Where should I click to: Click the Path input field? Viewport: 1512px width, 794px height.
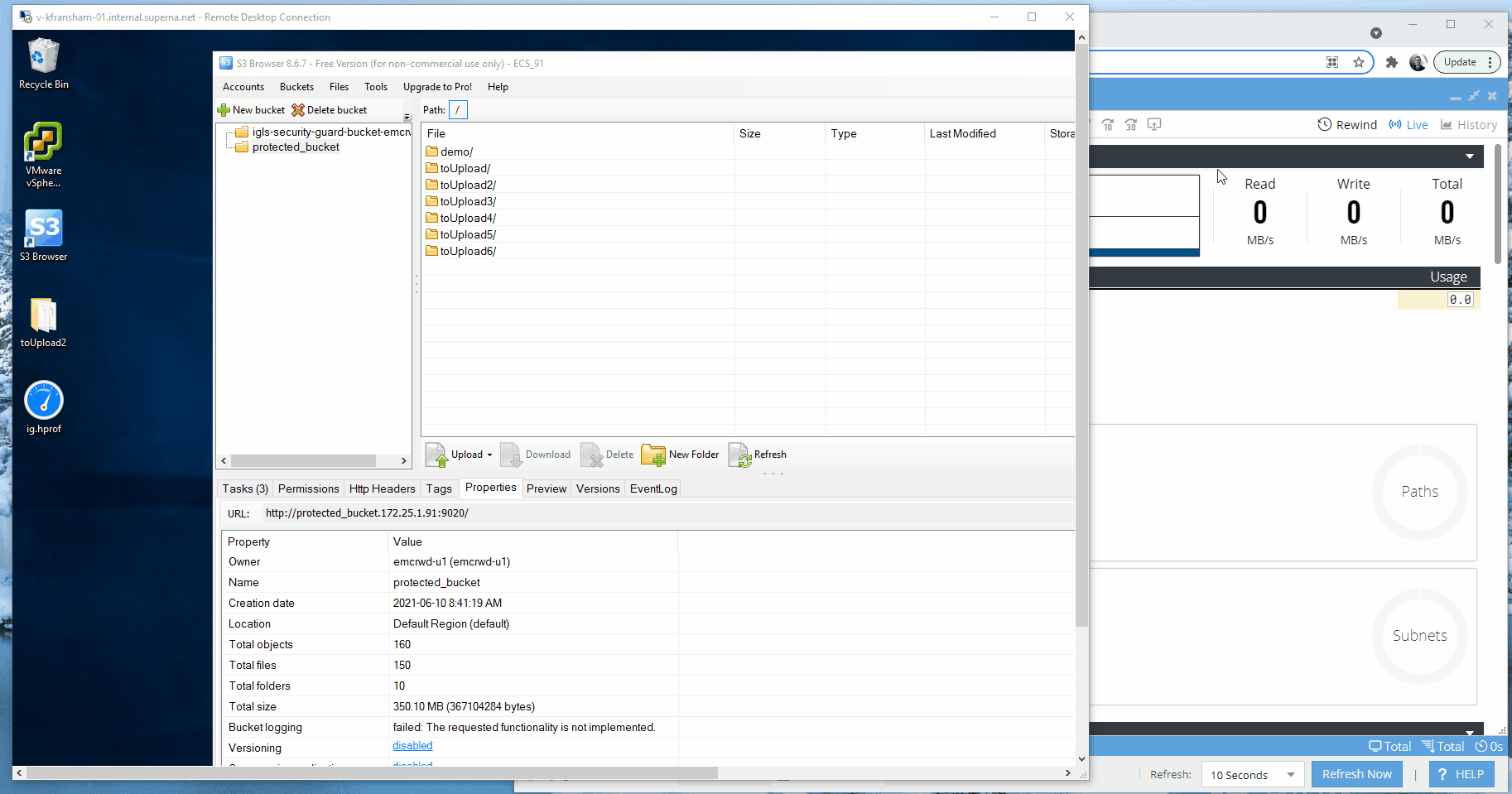click(458, 109)
